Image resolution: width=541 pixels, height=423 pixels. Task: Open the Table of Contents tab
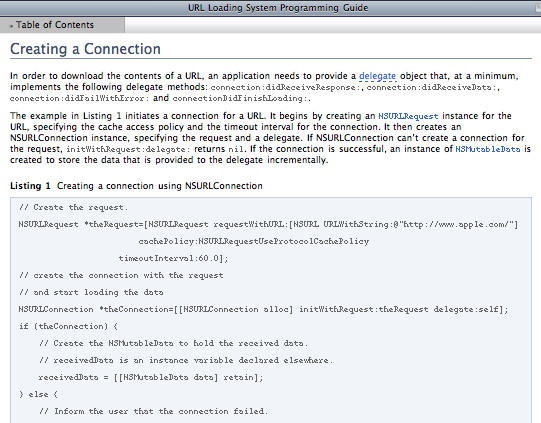tap(62, 25)
